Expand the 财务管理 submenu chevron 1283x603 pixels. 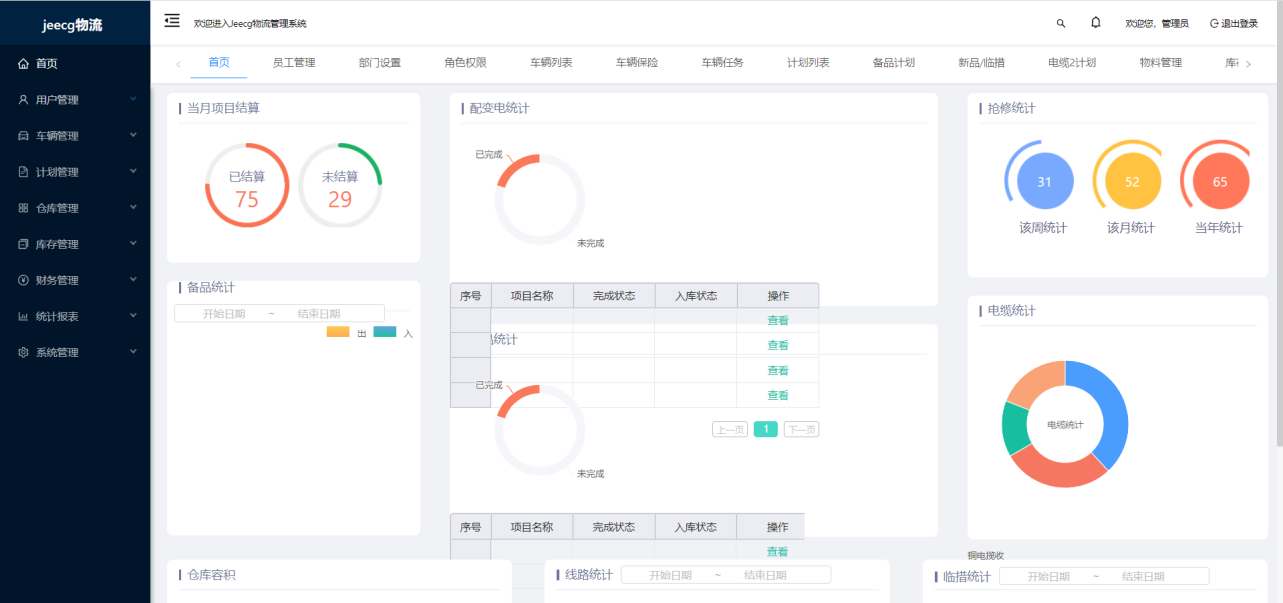(133, 279)
